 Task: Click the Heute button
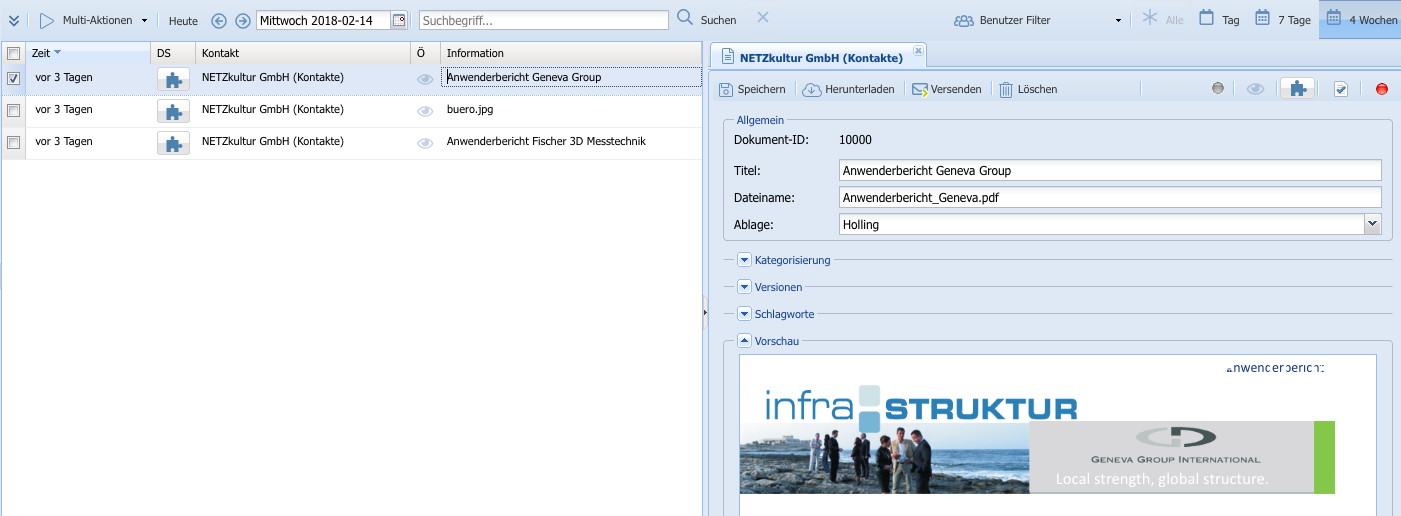[x=183, y=21]
